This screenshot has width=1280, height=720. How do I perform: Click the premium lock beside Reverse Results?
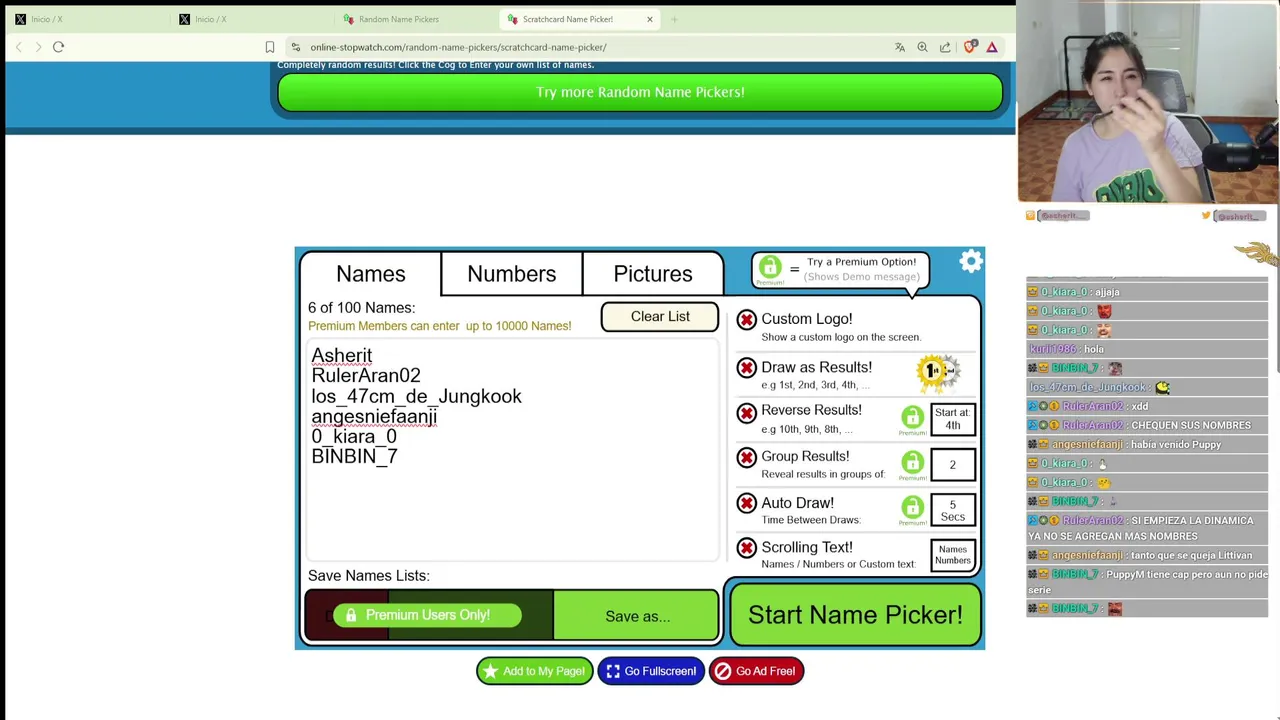912,417
